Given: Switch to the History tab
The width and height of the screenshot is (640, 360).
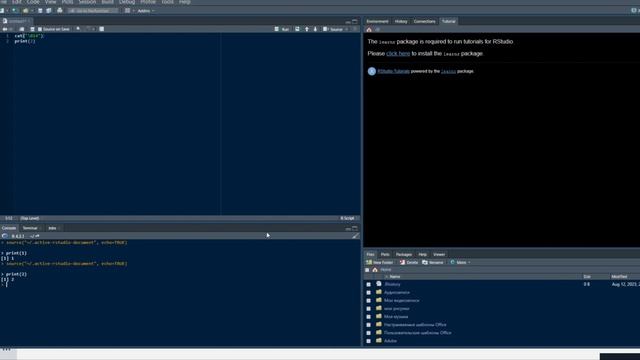Looking at the screenshot, I should (401, 21).
